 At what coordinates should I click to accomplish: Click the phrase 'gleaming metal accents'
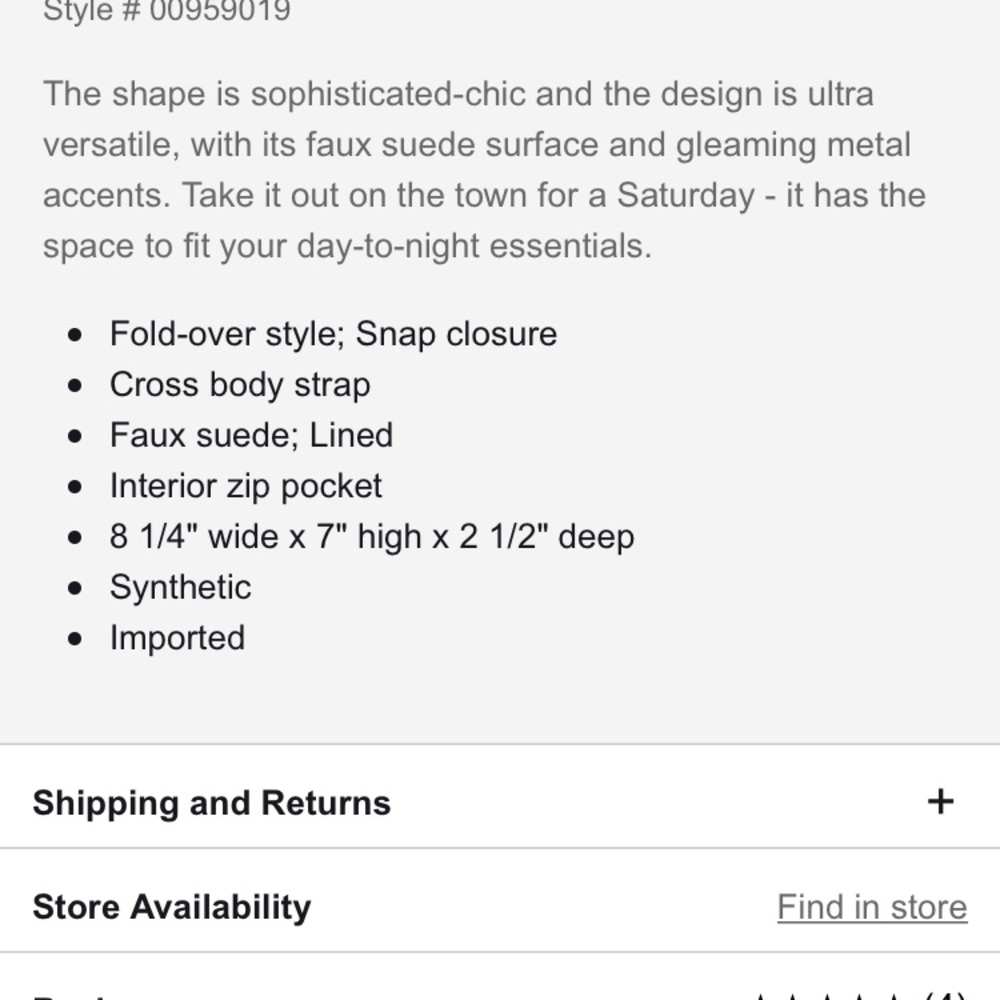pos(792,145)
